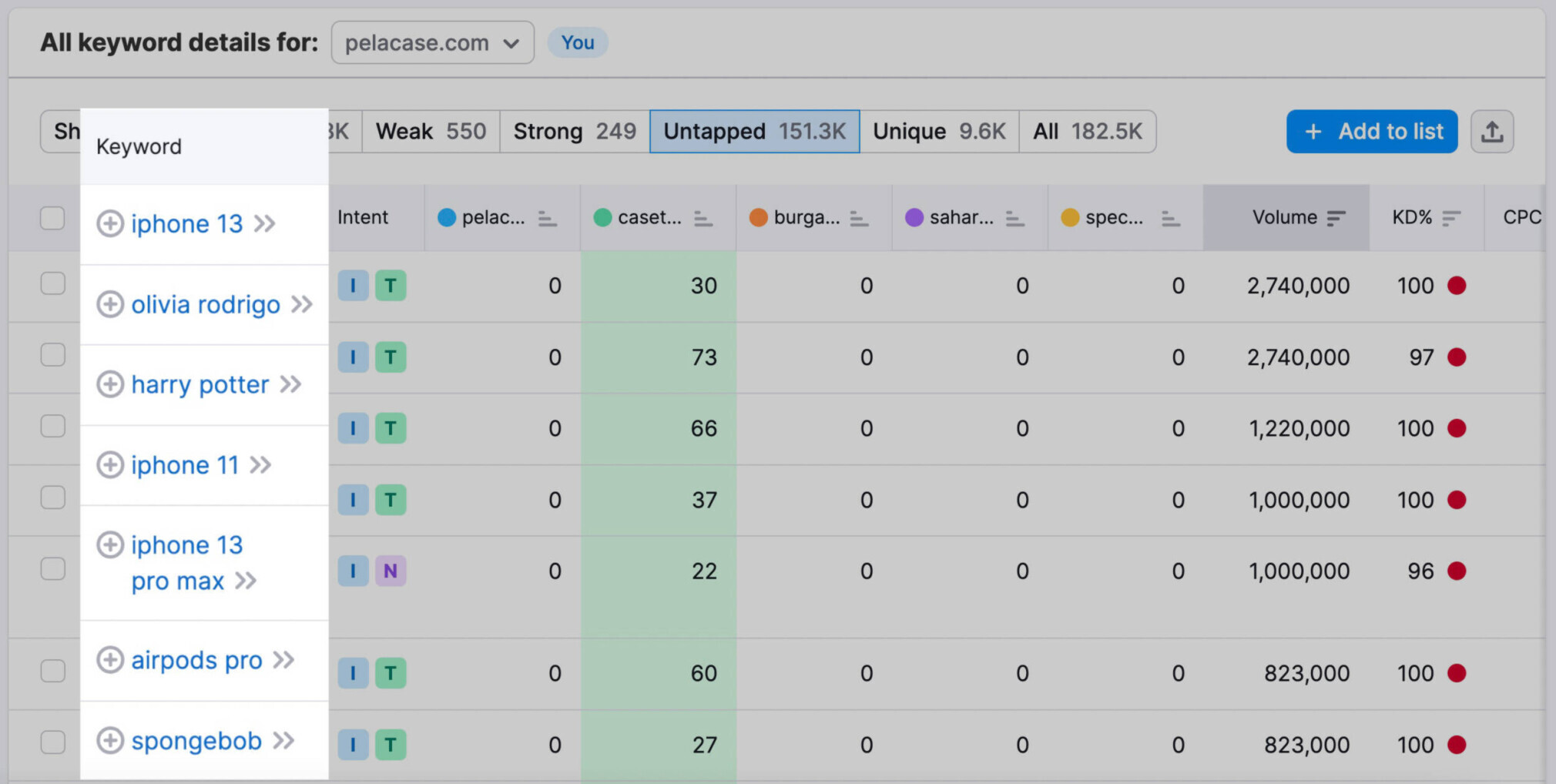This screenshot has width=1556, height=784.
Task: Click yellow spec... color dot
Action: (x=1070, y=218)
